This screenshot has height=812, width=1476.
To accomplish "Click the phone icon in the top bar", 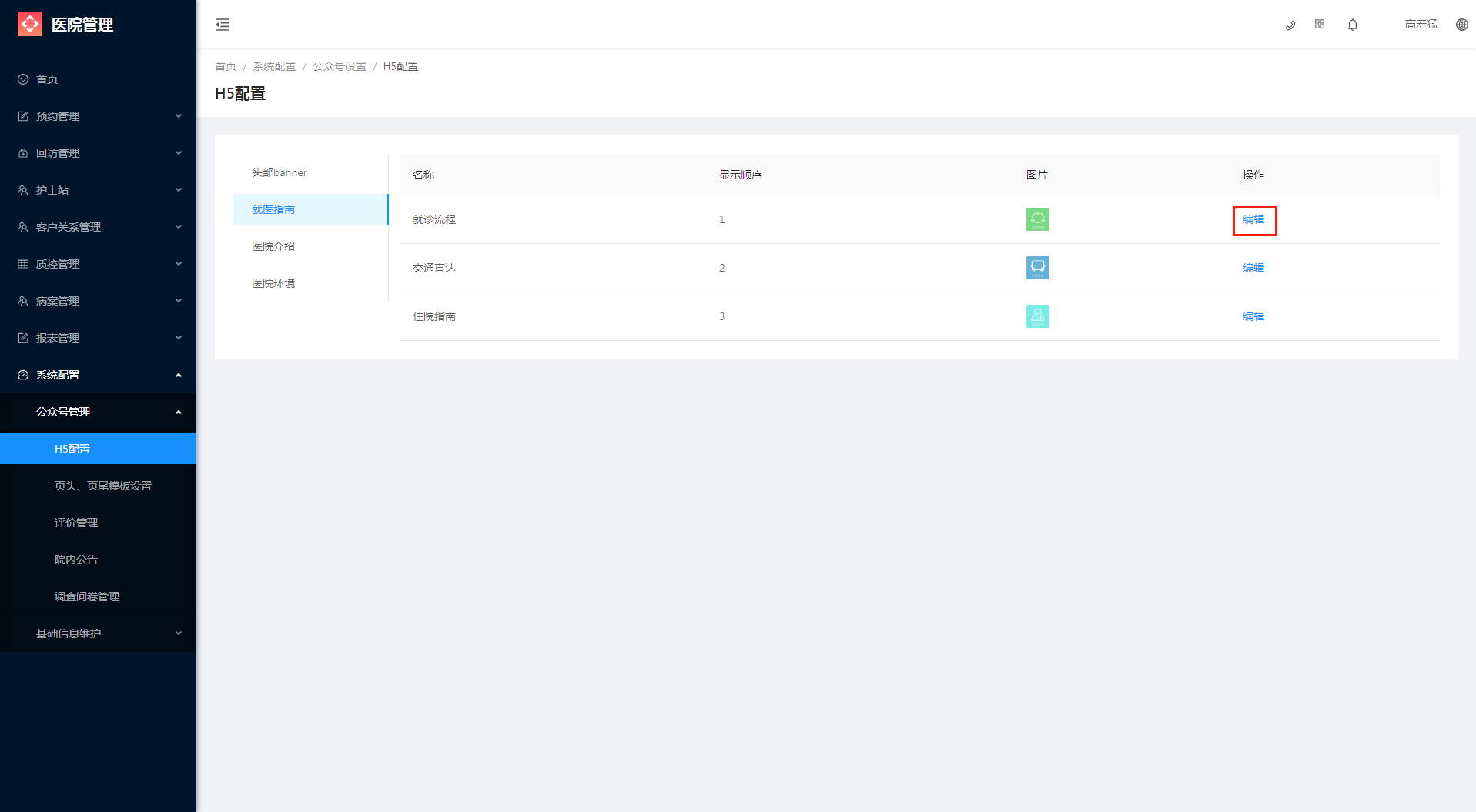I will pos(1290,25).
